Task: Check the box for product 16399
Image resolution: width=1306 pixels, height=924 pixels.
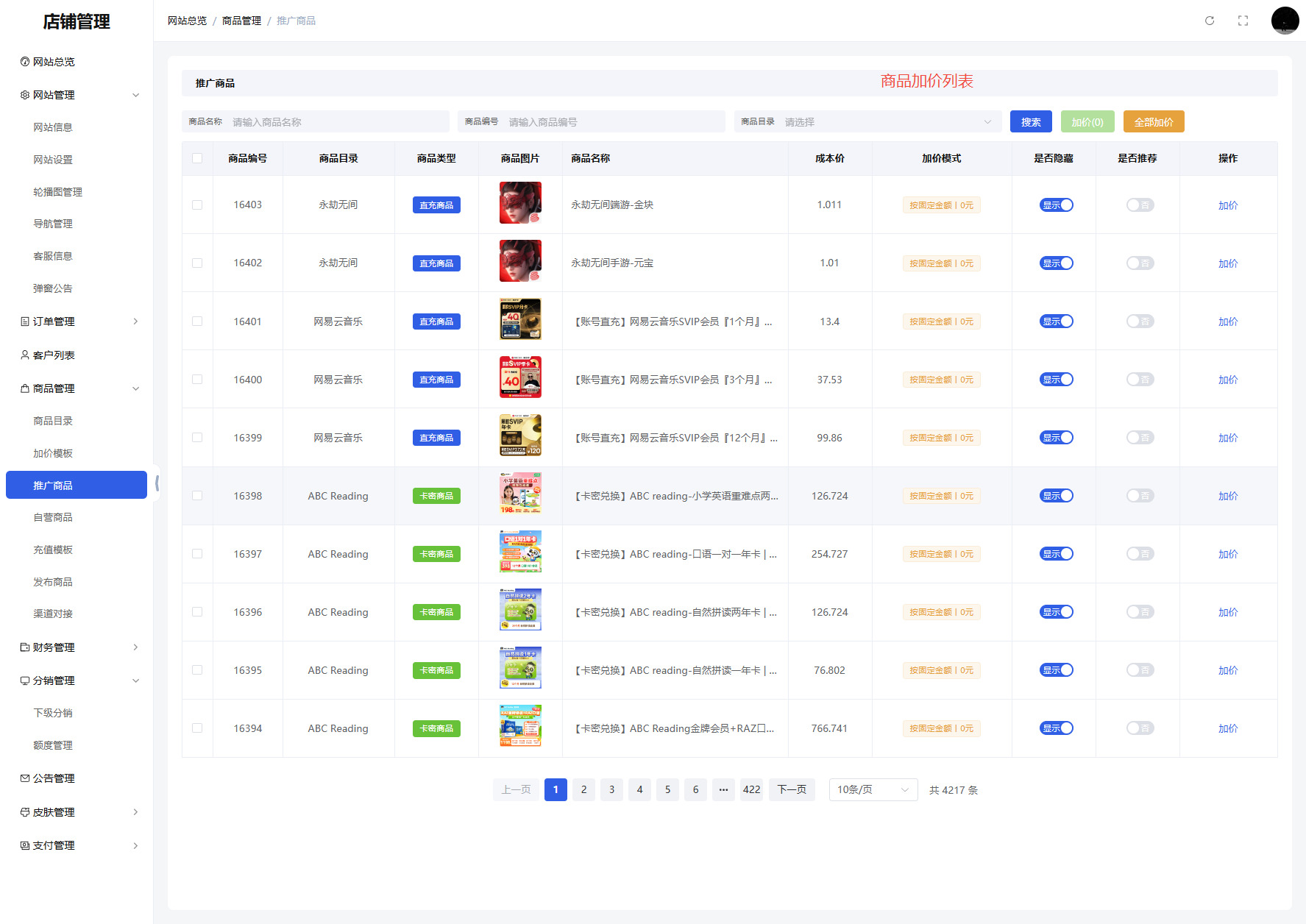Action: pos(197,438)
